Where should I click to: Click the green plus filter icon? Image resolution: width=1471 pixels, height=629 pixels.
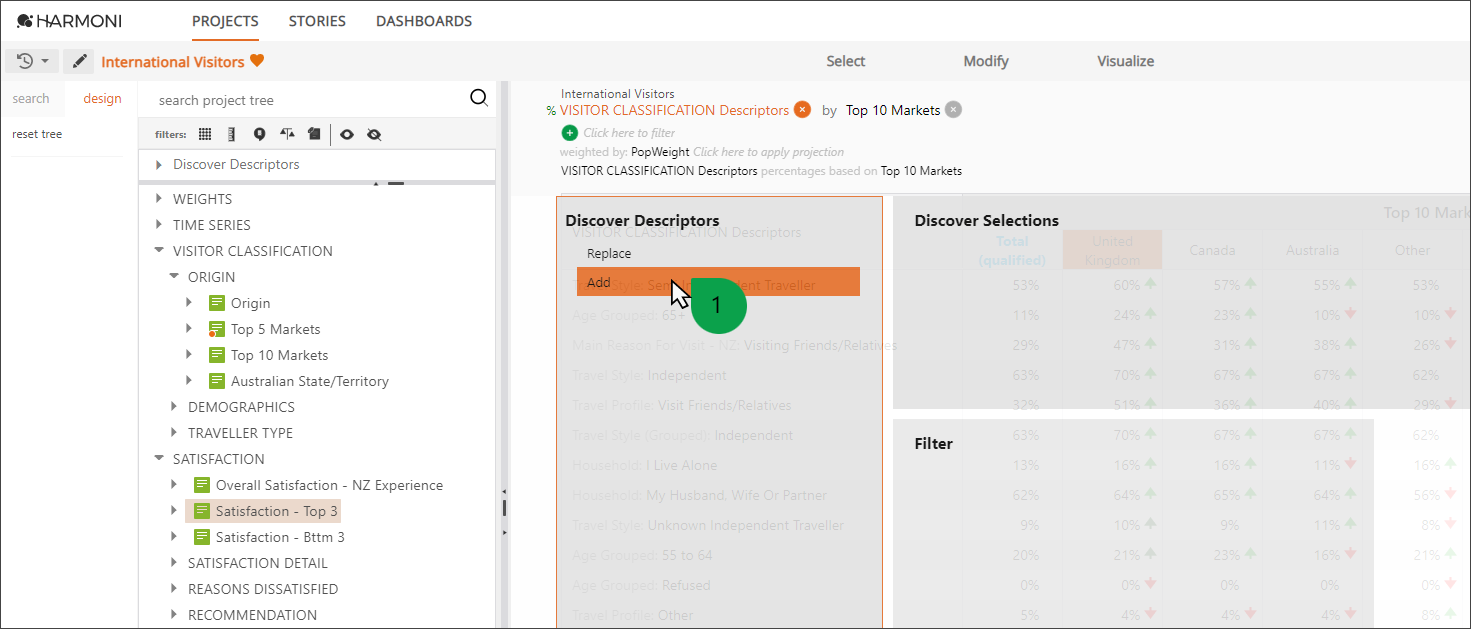coord(570,132)
